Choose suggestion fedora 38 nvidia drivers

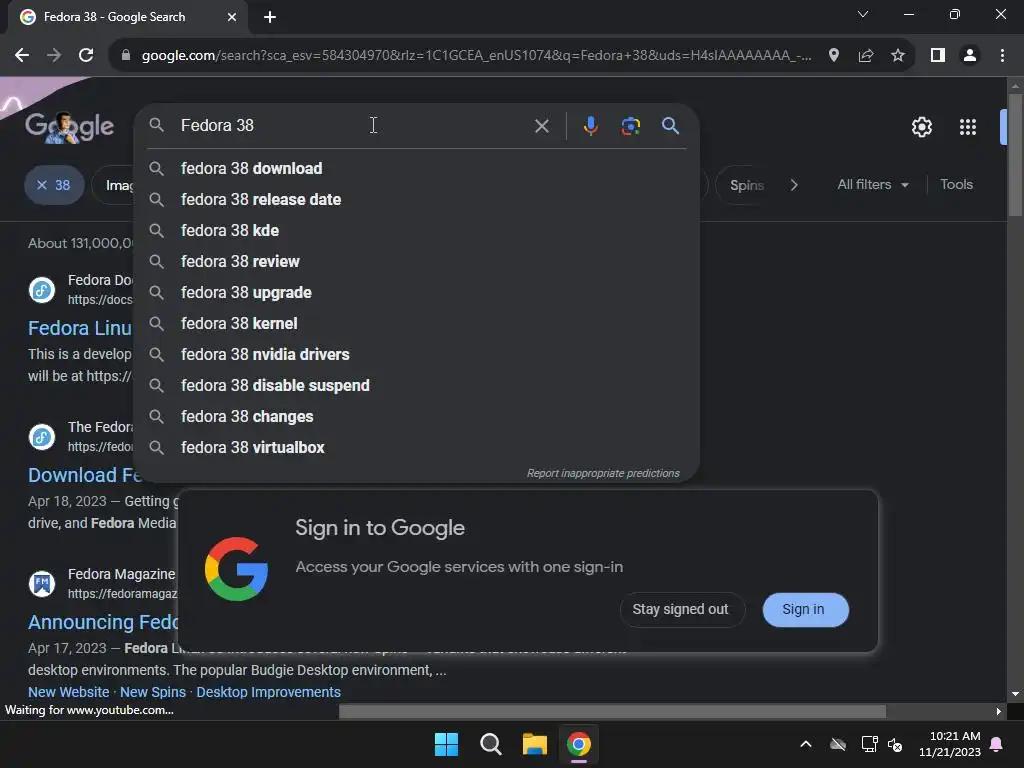[x=417, y=355]
